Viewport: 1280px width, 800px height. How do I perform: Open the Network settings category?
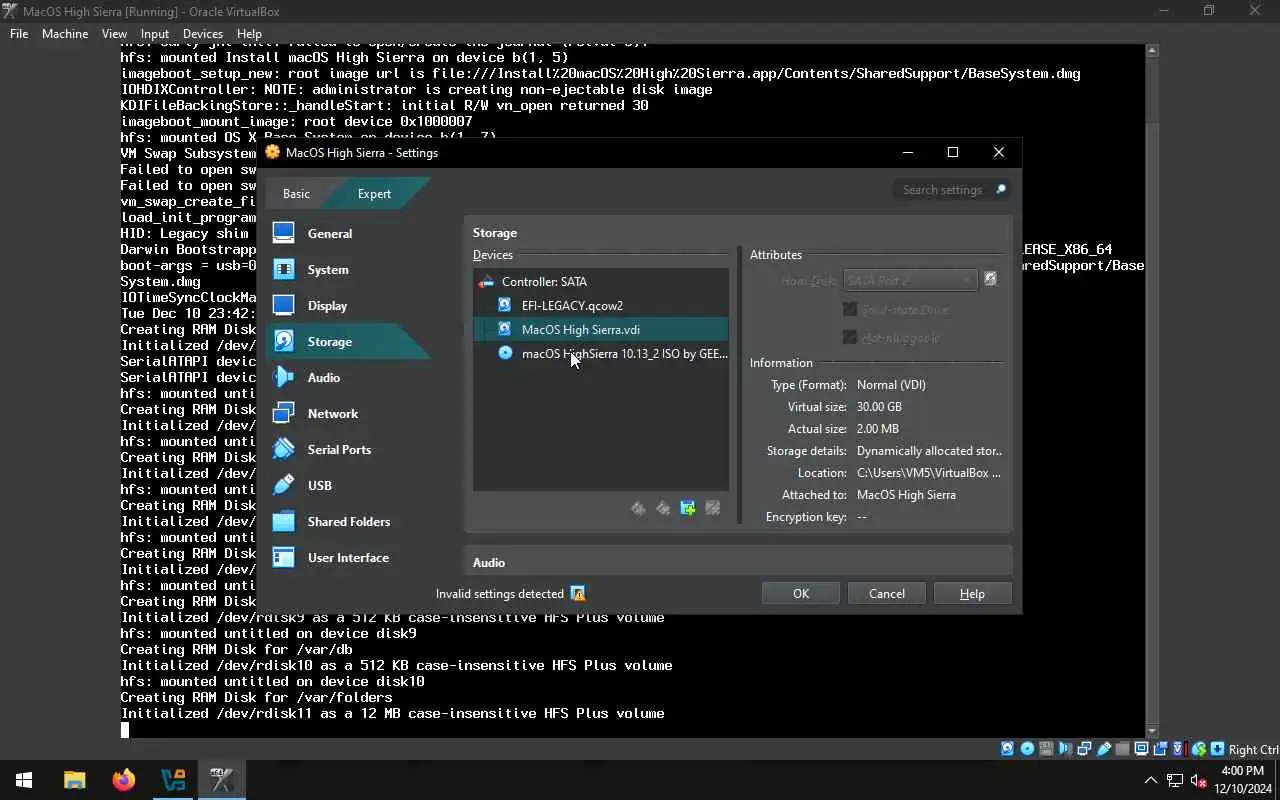pyautogui.click(x=348, y=413)
